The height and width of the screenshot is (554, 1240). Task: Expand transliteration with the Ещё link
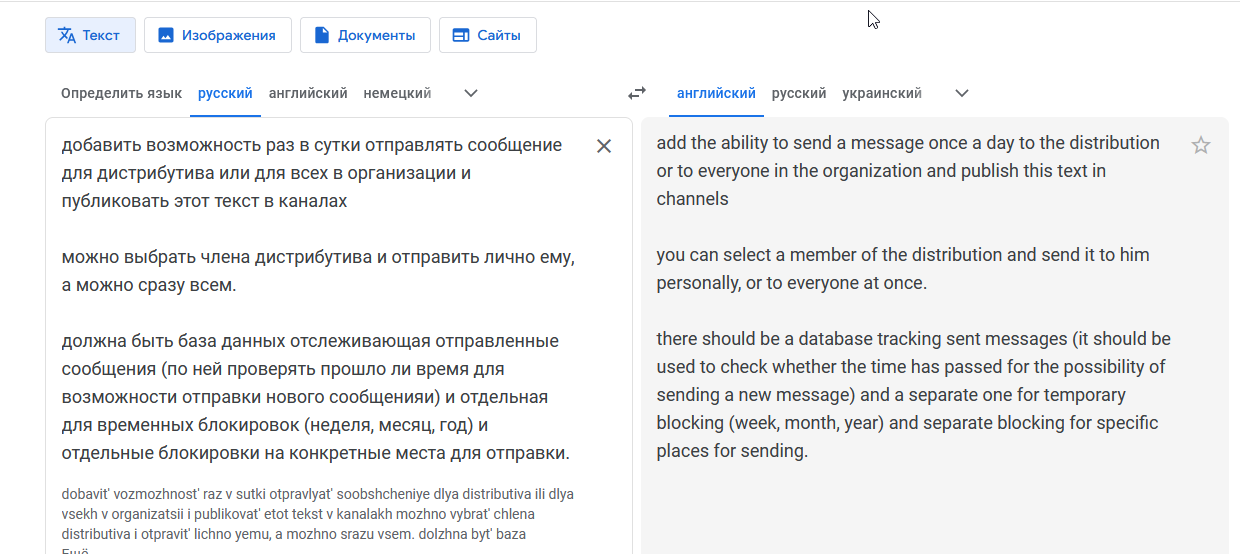76,551
